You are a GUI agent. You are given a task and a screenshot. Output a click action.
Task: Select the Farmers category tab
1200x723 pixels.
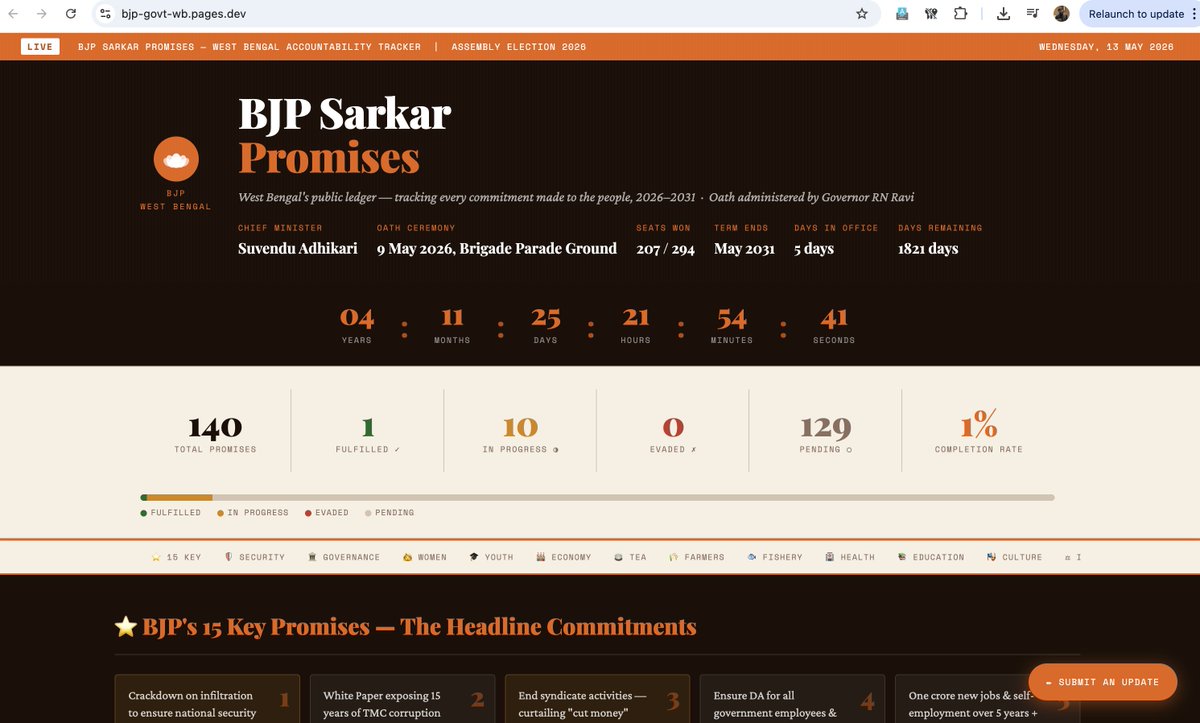pyautogui.click(x=696, y=557)
